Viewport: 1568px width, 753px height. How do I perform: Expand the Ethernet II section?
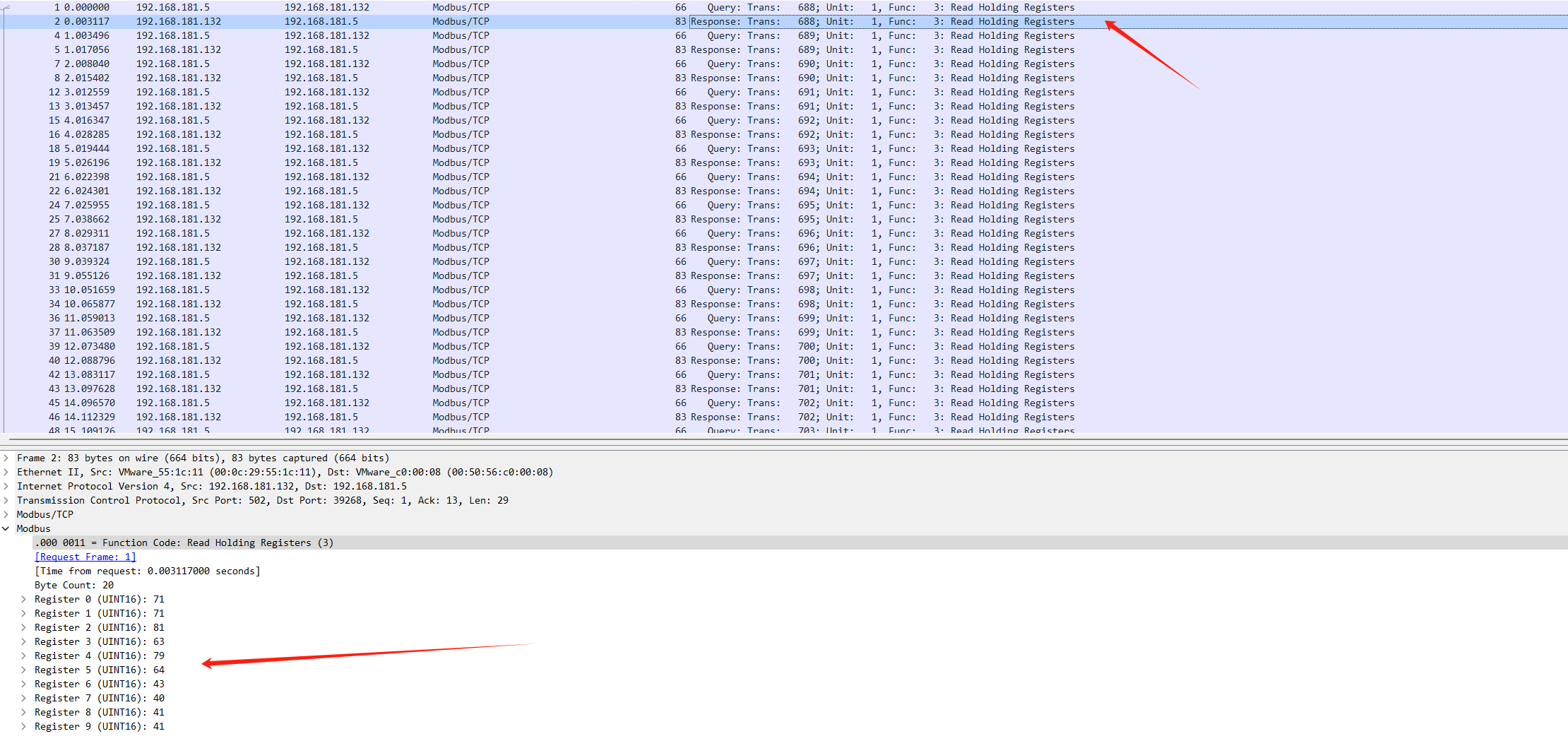click(x=6, y=473)
